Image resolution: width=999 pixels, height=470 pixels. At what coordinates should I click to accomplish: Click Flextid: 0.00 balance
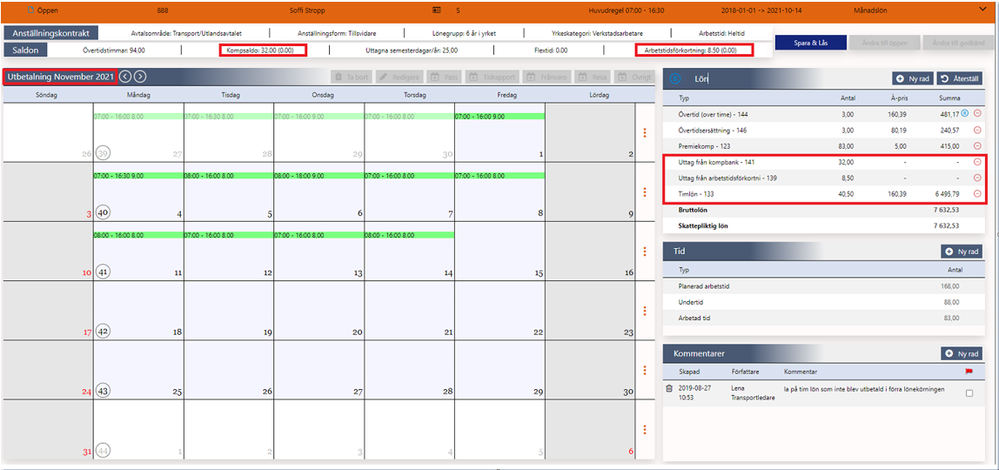[552, 50]
